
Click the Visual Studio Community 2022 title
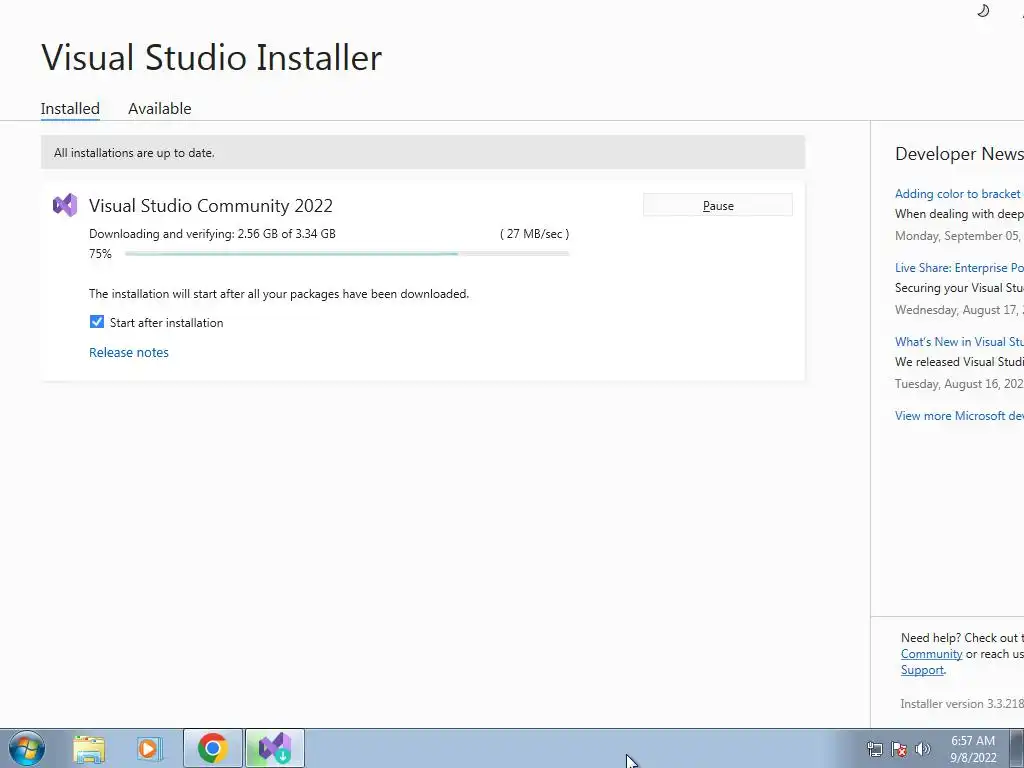211,205
